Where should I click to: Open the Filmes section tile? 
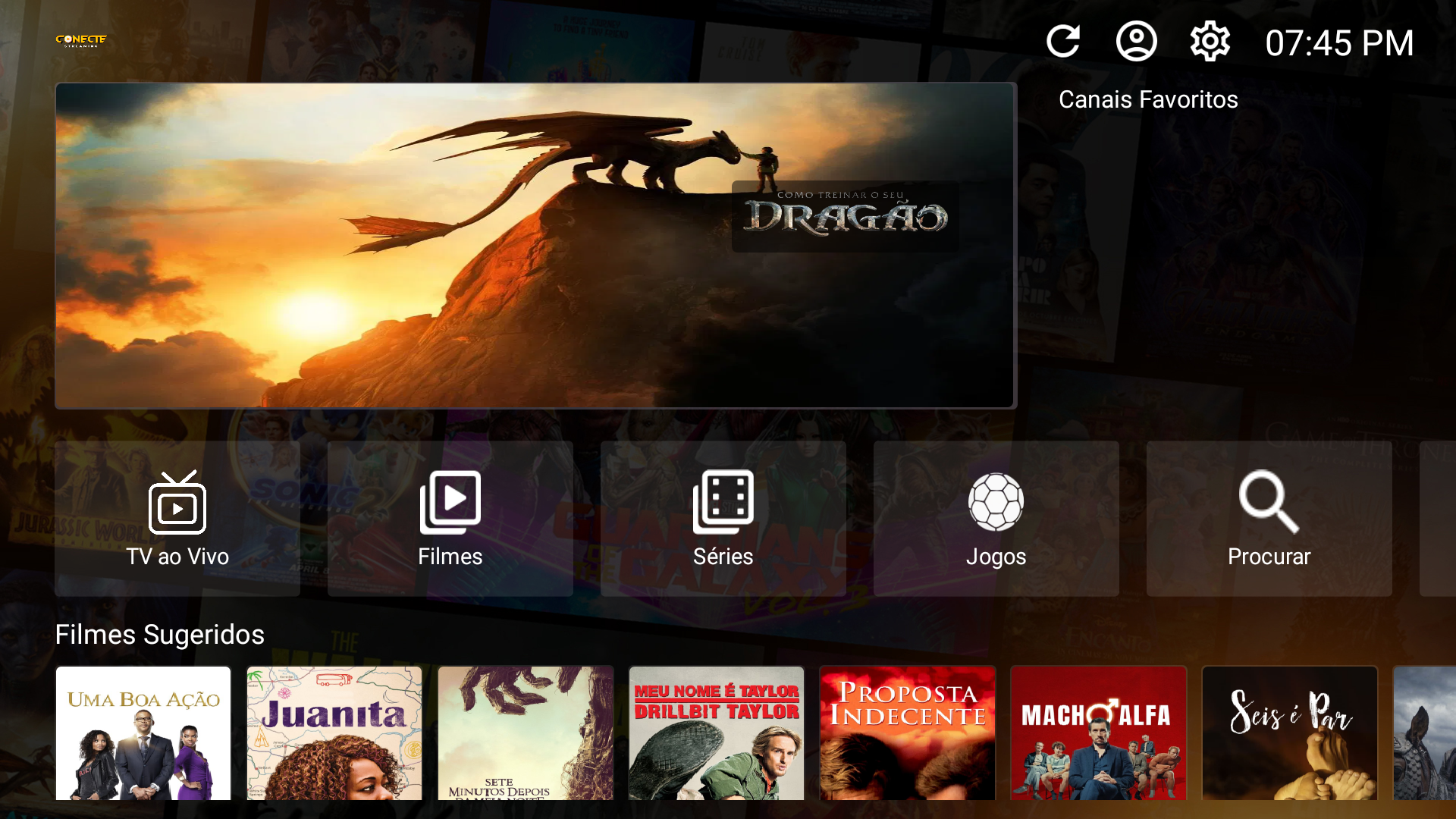pyautogui.click(x=450, y=519)
